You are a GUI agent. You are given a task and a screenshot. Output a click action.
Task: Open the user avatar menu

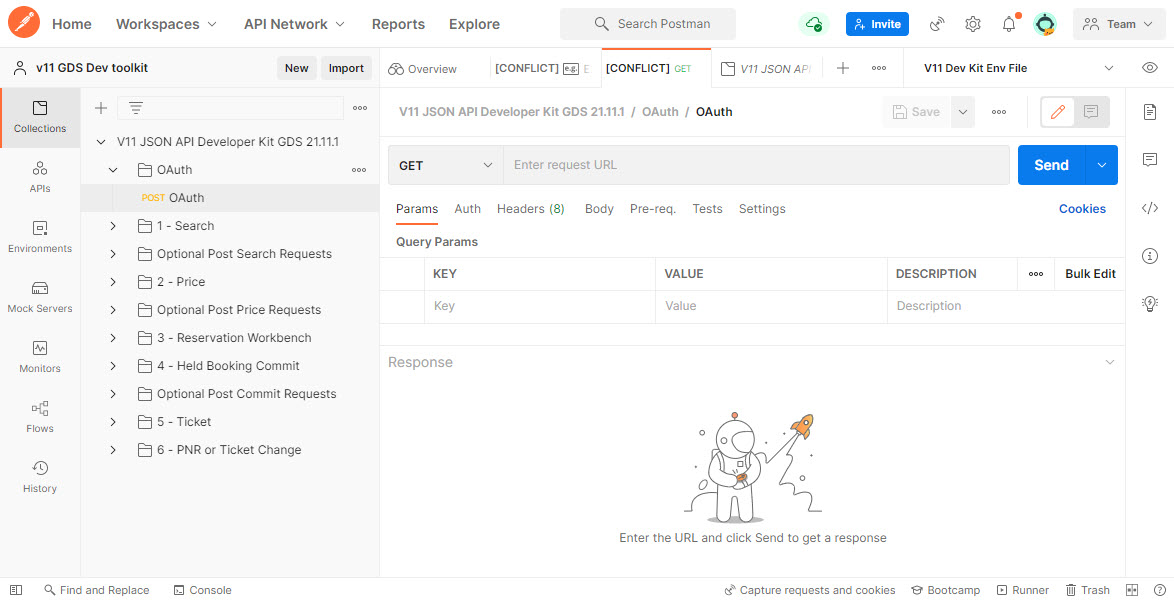click(1044, 24)
